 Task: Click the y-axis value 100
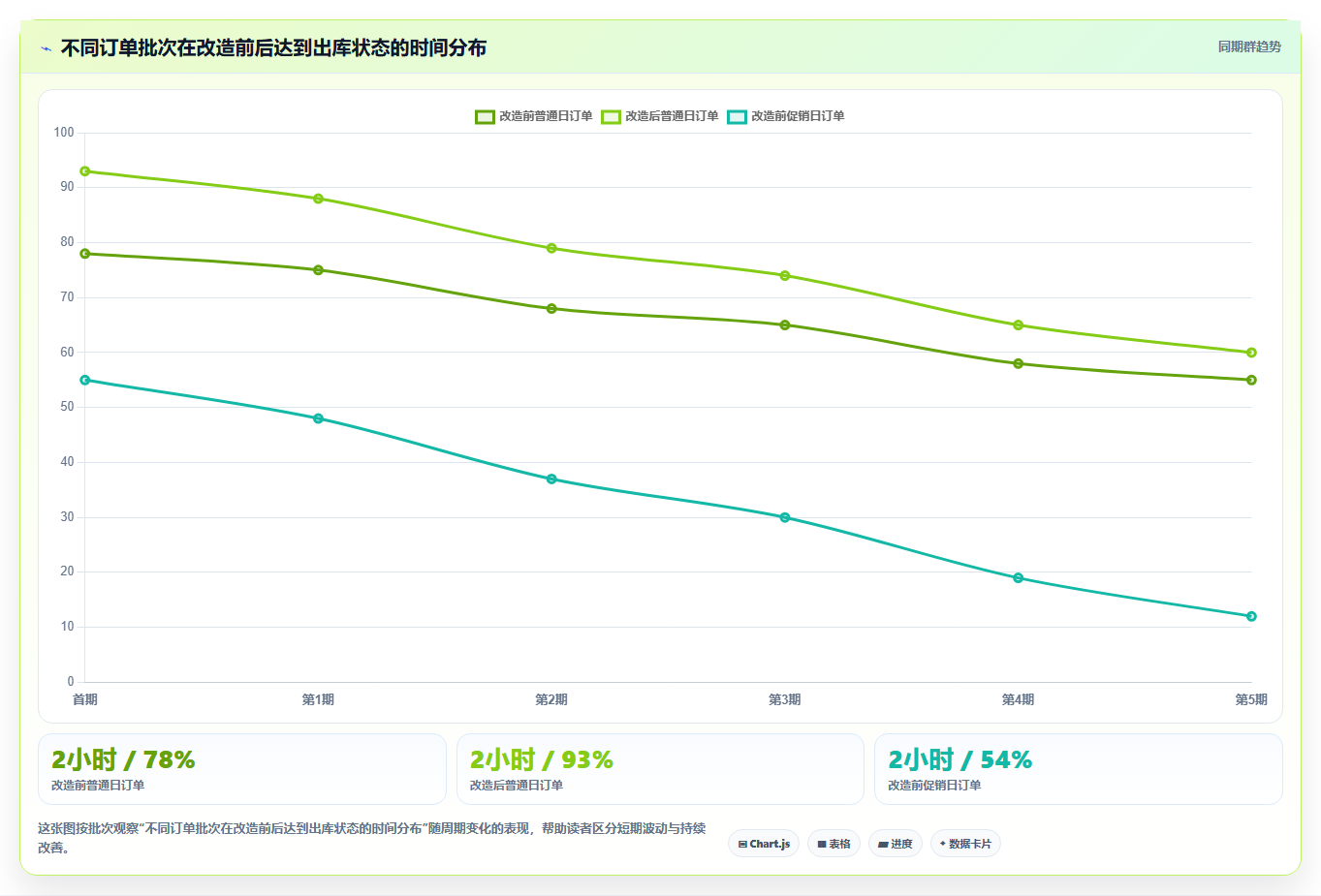[x=64, y=133]
